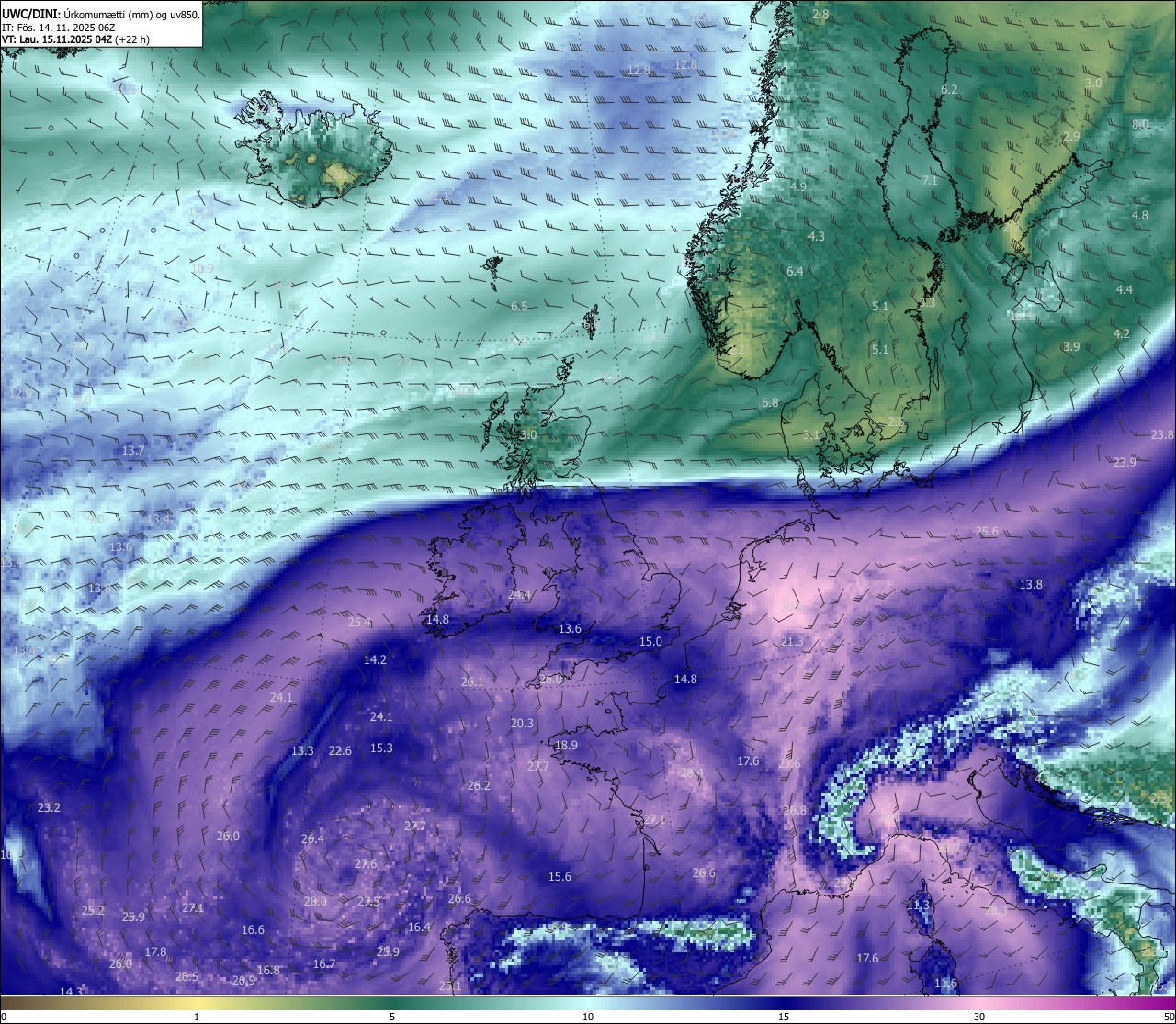
Task: Select the 30 tick on the colour scale
Action: [x=979, y=1017]
